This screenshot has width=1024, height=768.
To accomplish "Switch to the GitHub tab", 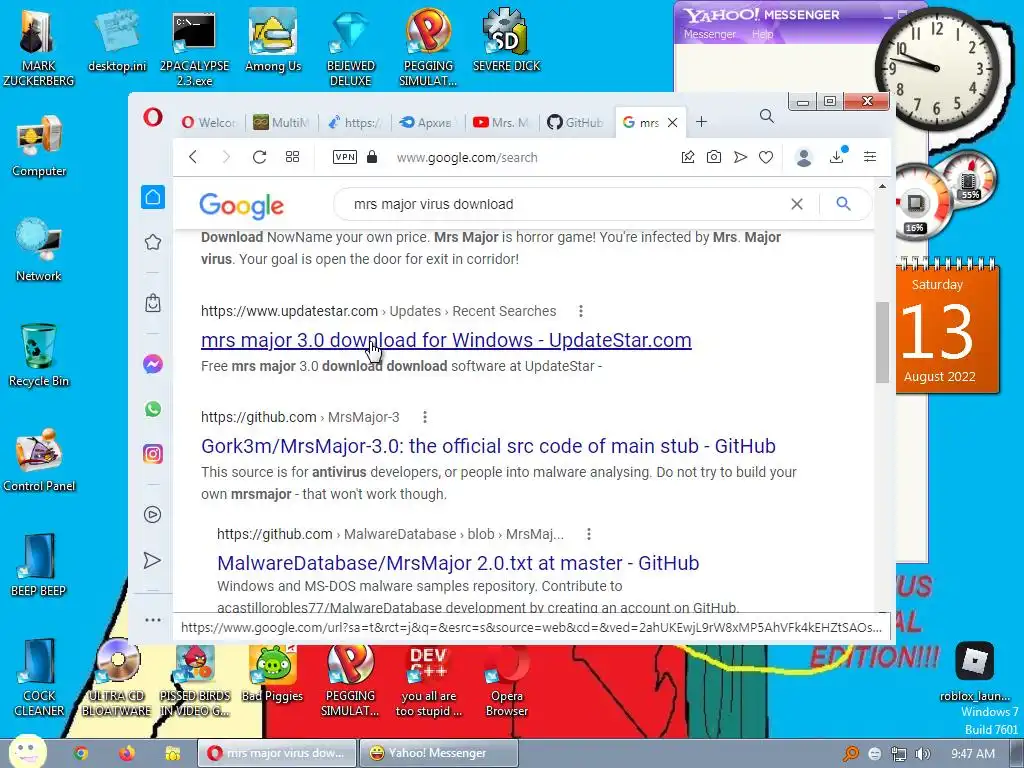I will (x=575, y=122).
